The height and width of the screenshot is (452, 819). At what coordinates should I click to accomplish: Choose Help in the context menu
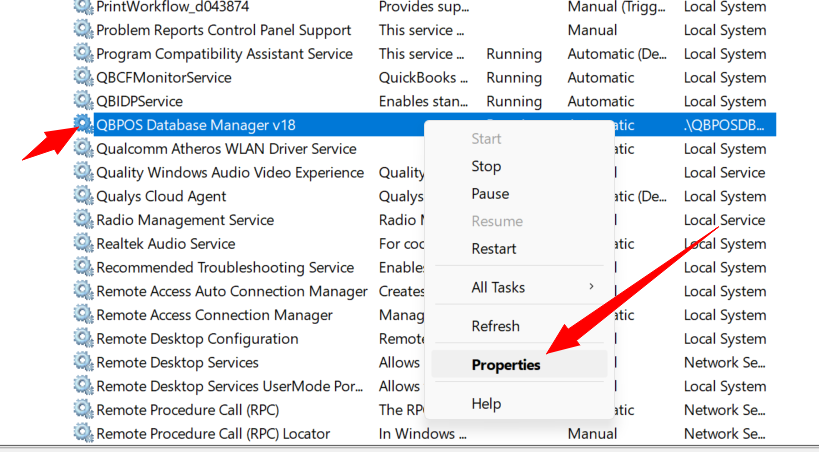pyautogui.click(x=486, y=403)
